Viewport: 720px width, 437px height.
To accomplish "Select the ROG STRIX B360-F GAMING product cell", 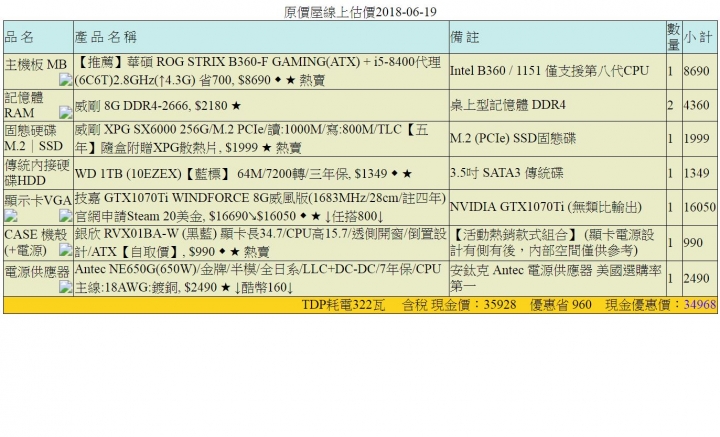I will (261, 71).
